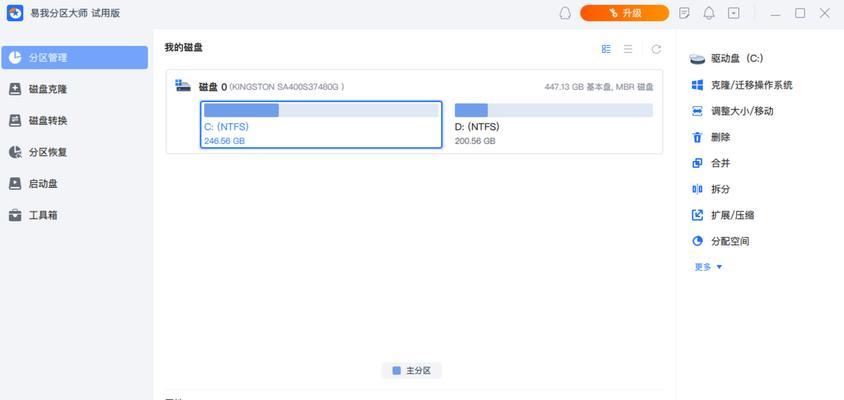Image resolution: width=844 pixels, height=400 pixels.
Task: Open 分区管理 in the sidebar
Action: [x=74, y=58]
